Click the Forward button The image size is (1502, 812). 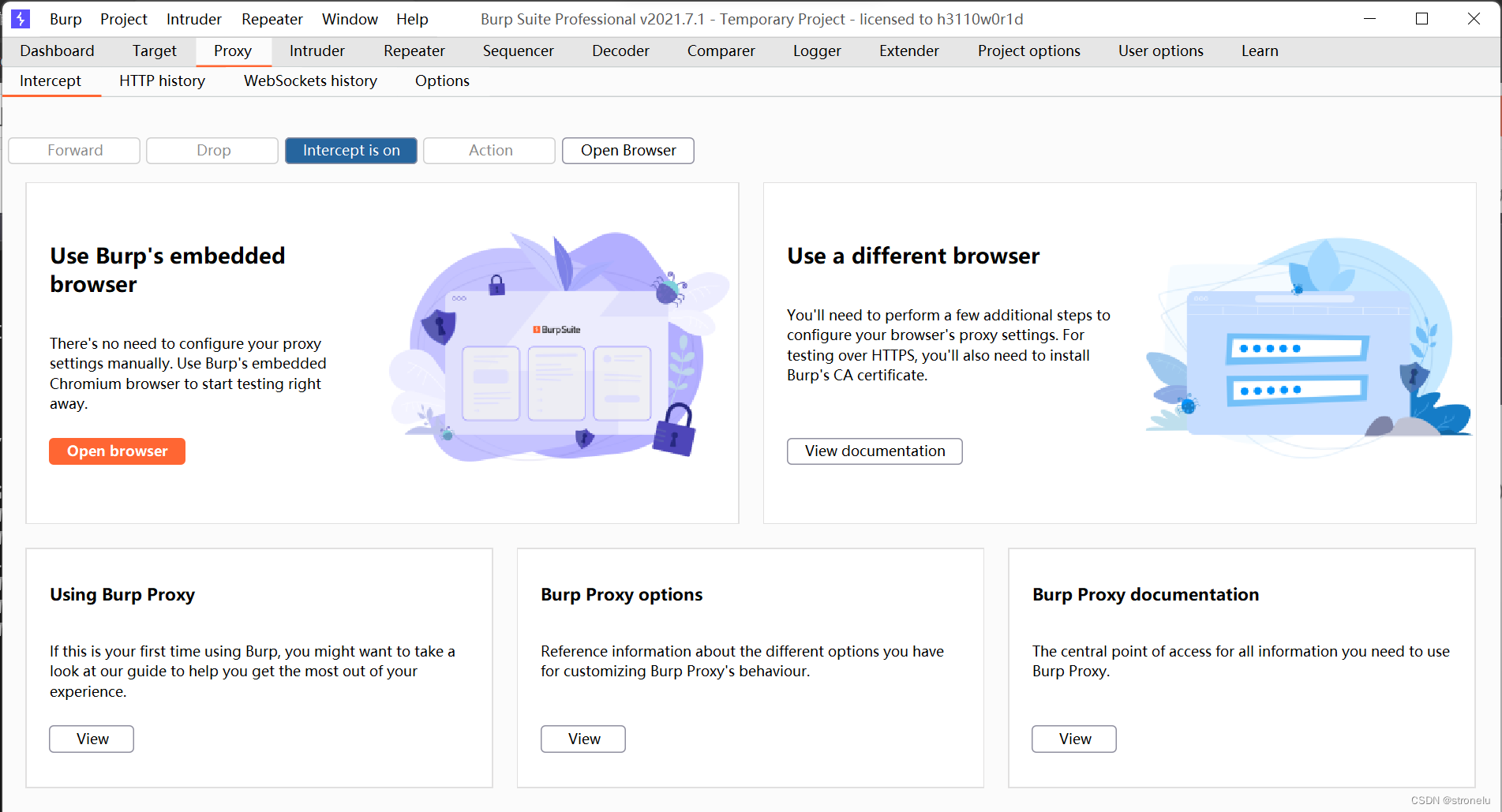(75, 151)
